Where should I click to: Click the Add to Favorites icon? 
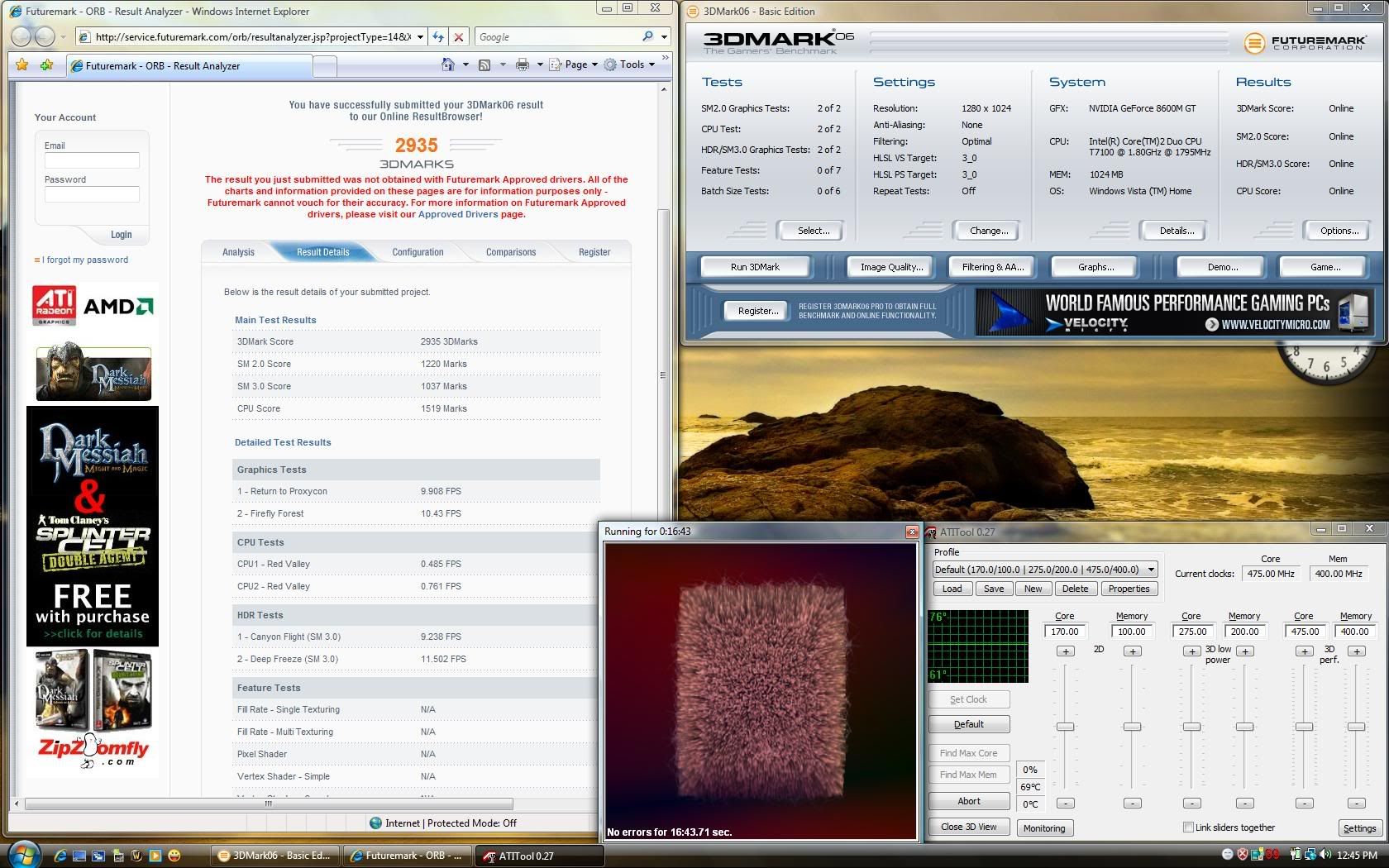click(47, 65)
